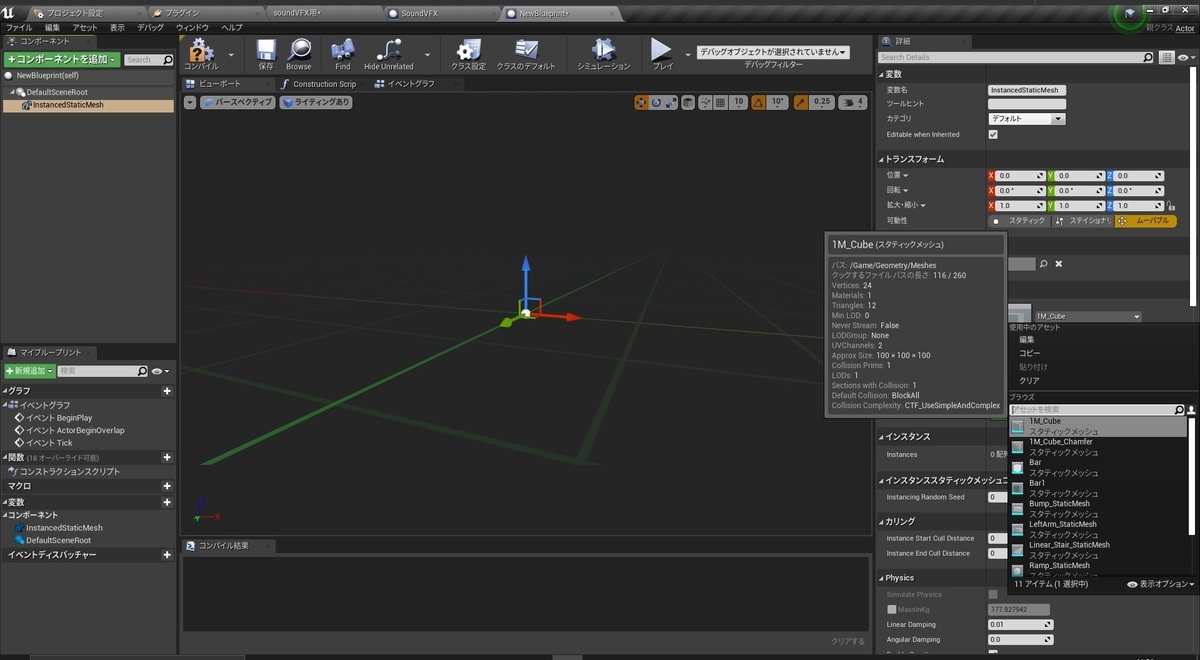Choose コピー in asset menu
This screenshot has width=1200, height=660.
click(1029, 353)
